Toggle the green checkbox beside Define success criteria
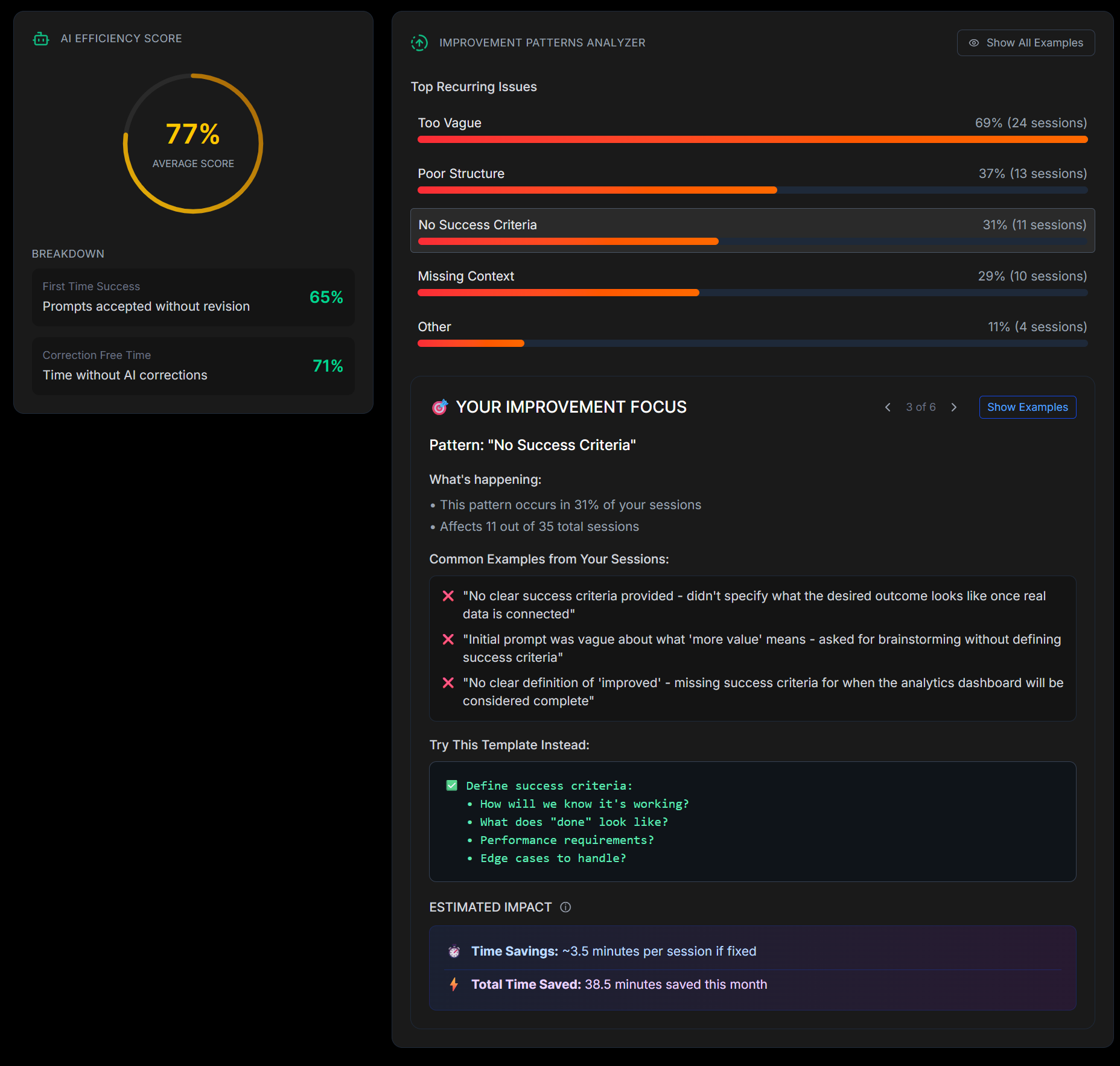This screenshot has width=1120, height=1066. click(x=451, y=785)
